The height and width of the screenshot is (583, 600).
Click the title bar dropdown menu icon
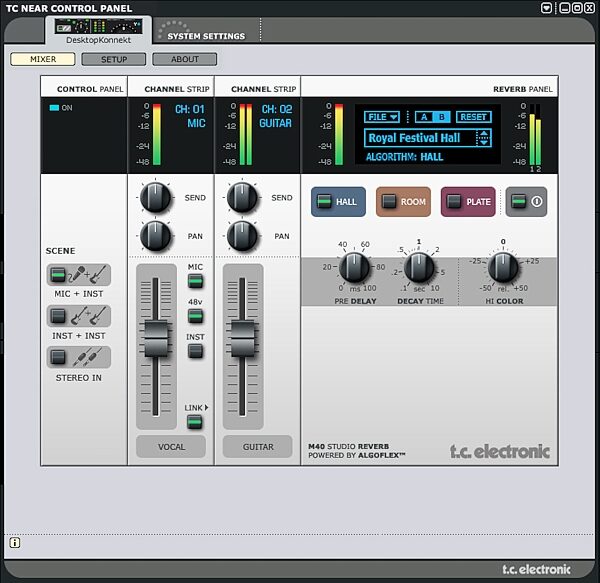click(x=546, y=8)
